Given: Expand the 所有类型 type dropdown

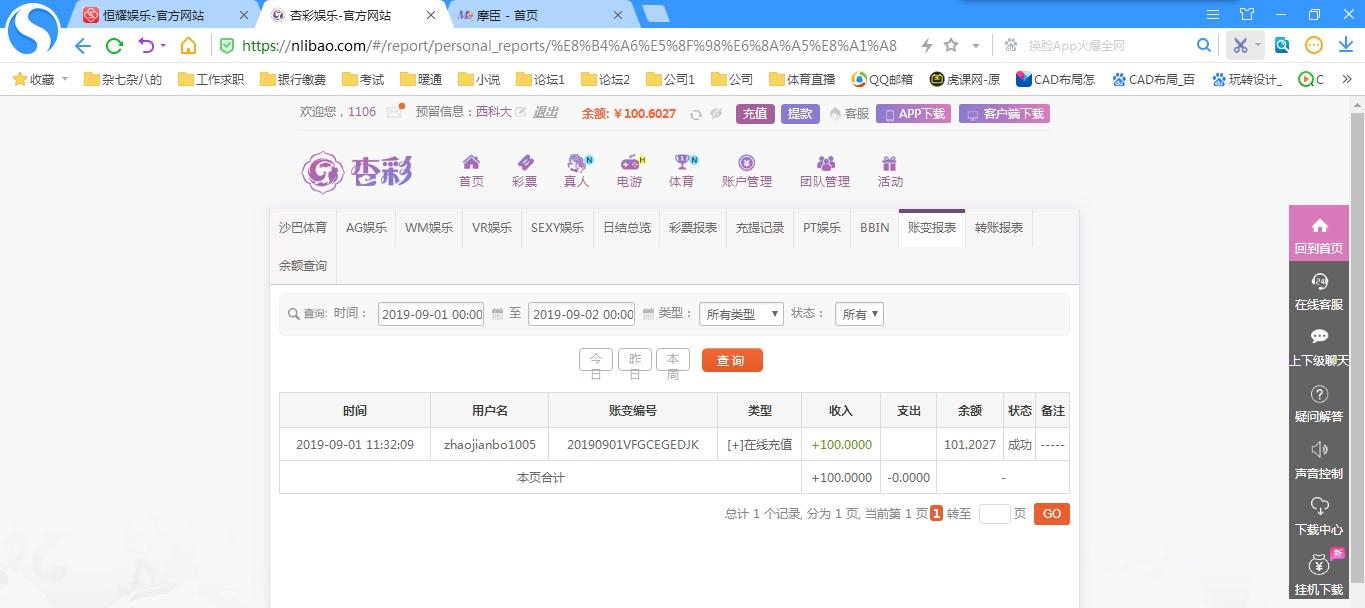Looking at the screenshot, I should tap(741, 314).
